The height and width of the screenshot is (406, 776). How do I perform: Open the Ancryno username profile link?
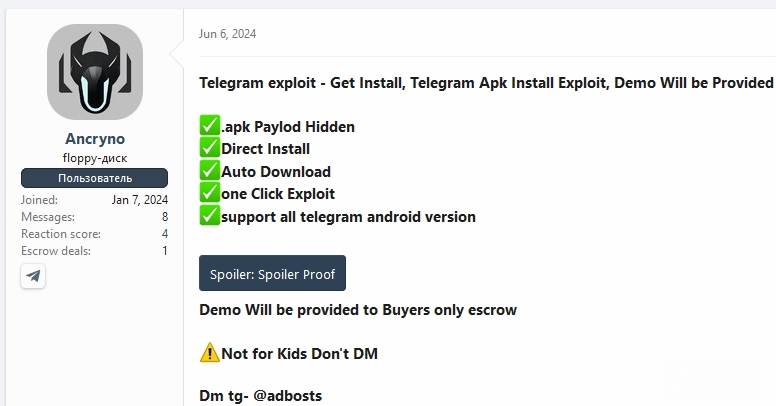[95, 139]
